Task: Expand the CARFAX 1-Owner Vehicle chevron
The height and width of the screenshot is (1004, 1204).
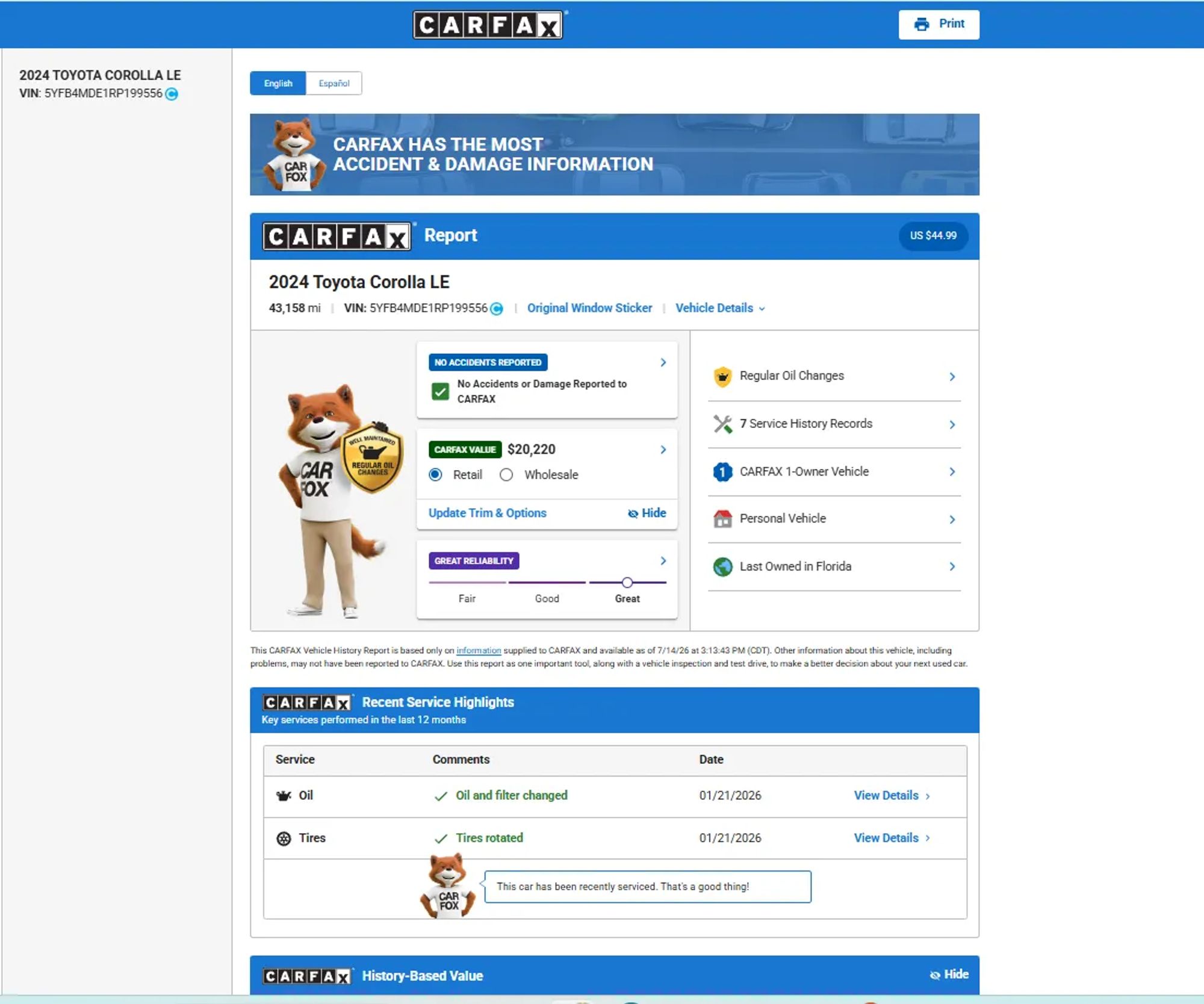Action: coord(952,472)
